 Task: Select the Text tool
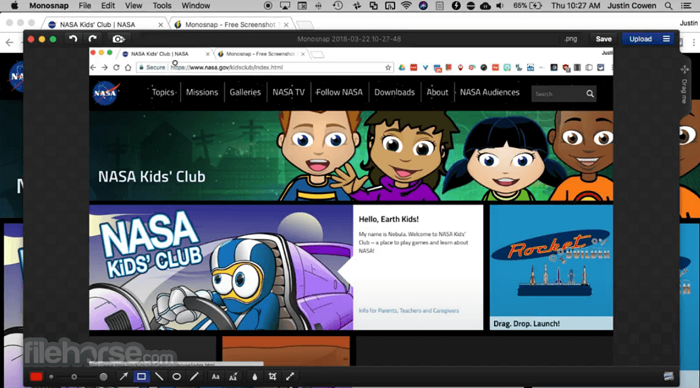point(216,376)
